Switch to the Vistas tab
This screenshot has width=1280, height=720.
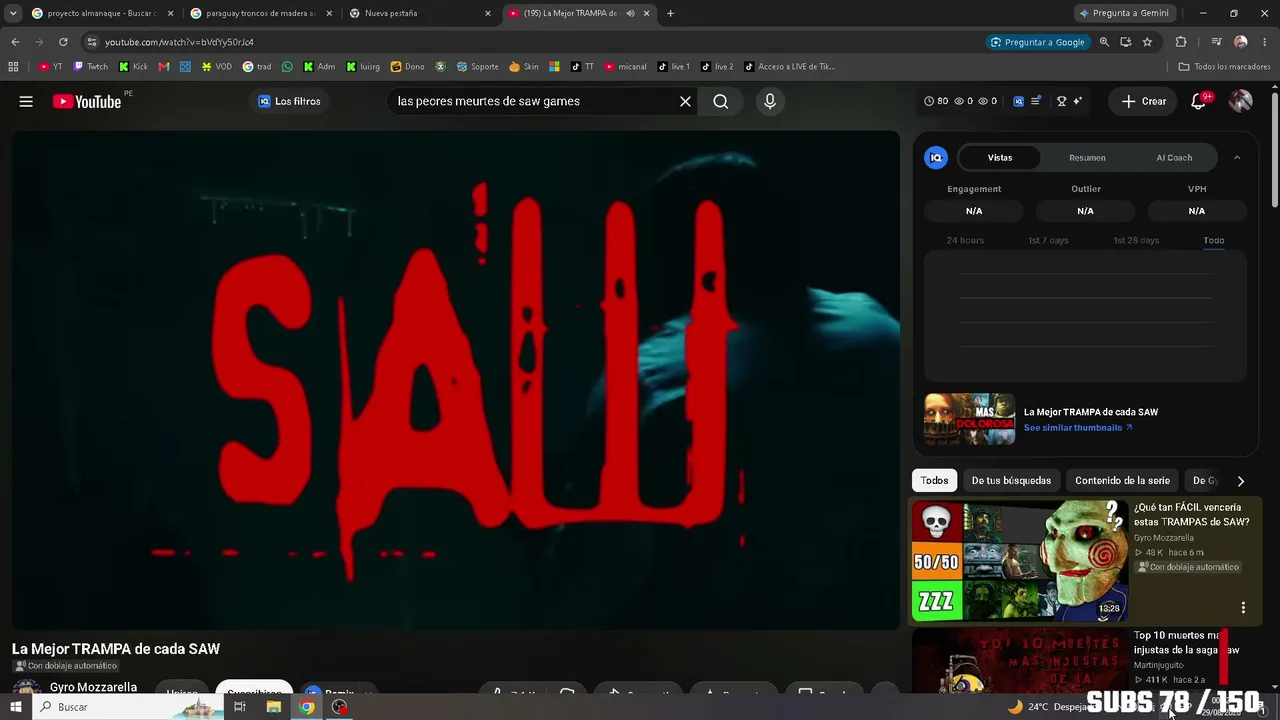1000,157
